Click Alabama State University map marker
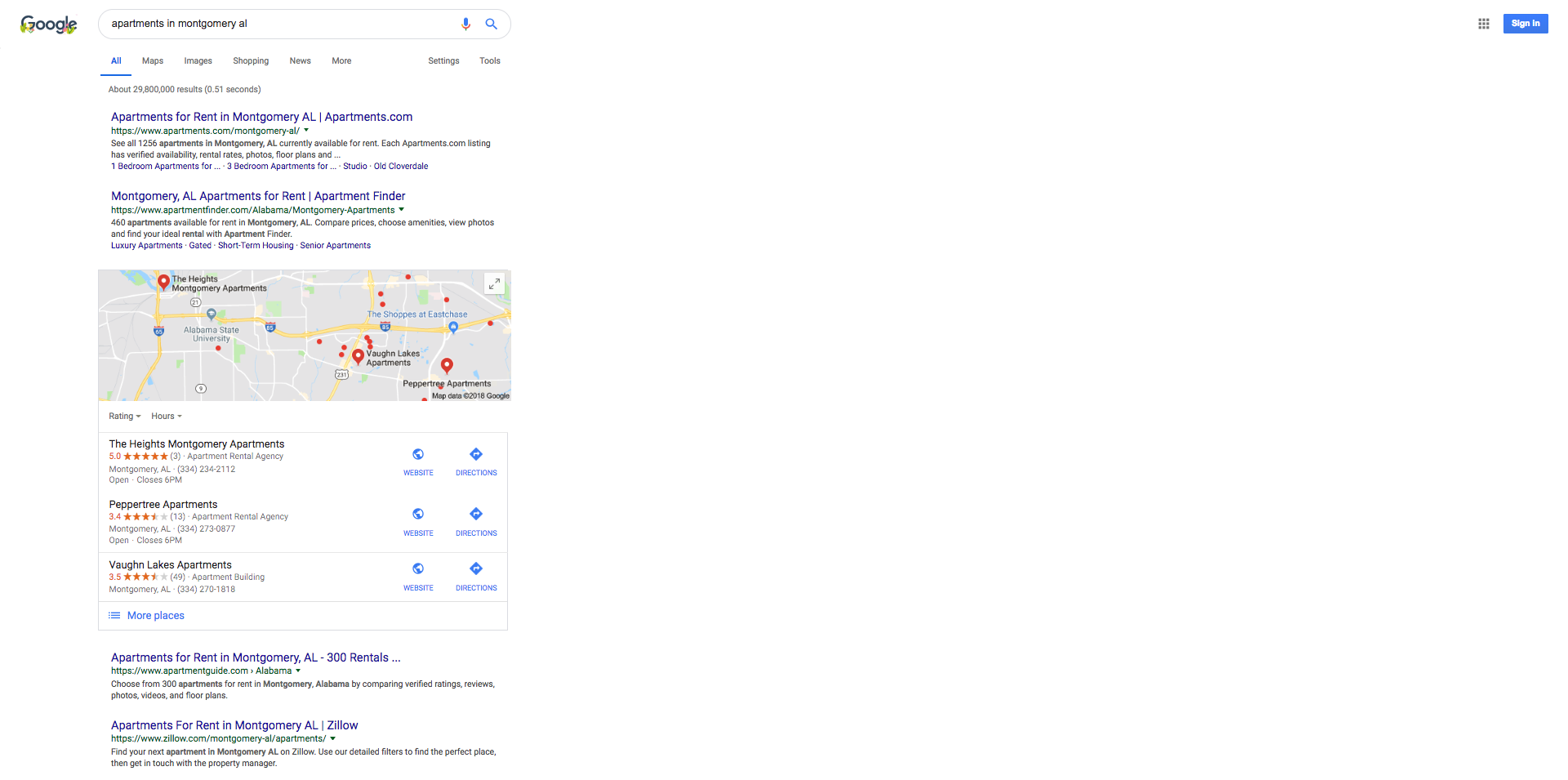 pos(212,314)
